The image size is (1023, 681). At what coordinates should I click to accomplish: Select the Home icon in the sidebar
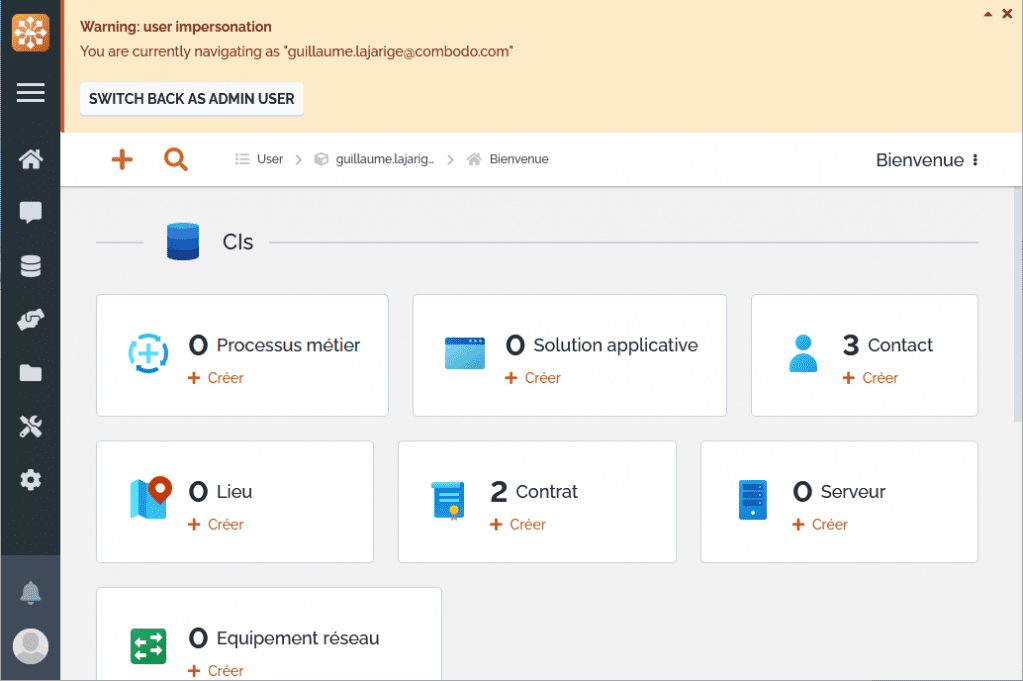pos(30,158)
